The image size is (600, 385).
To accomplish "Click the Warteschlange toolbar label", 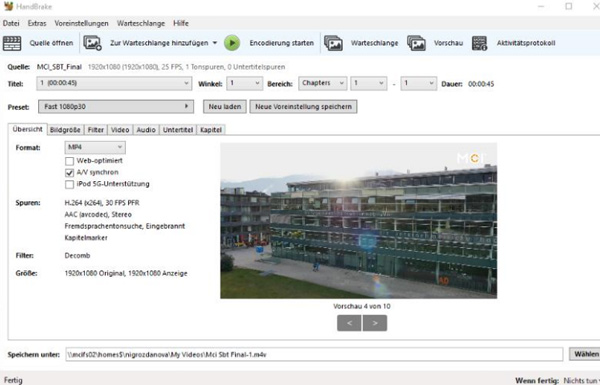I will (374, 43).
